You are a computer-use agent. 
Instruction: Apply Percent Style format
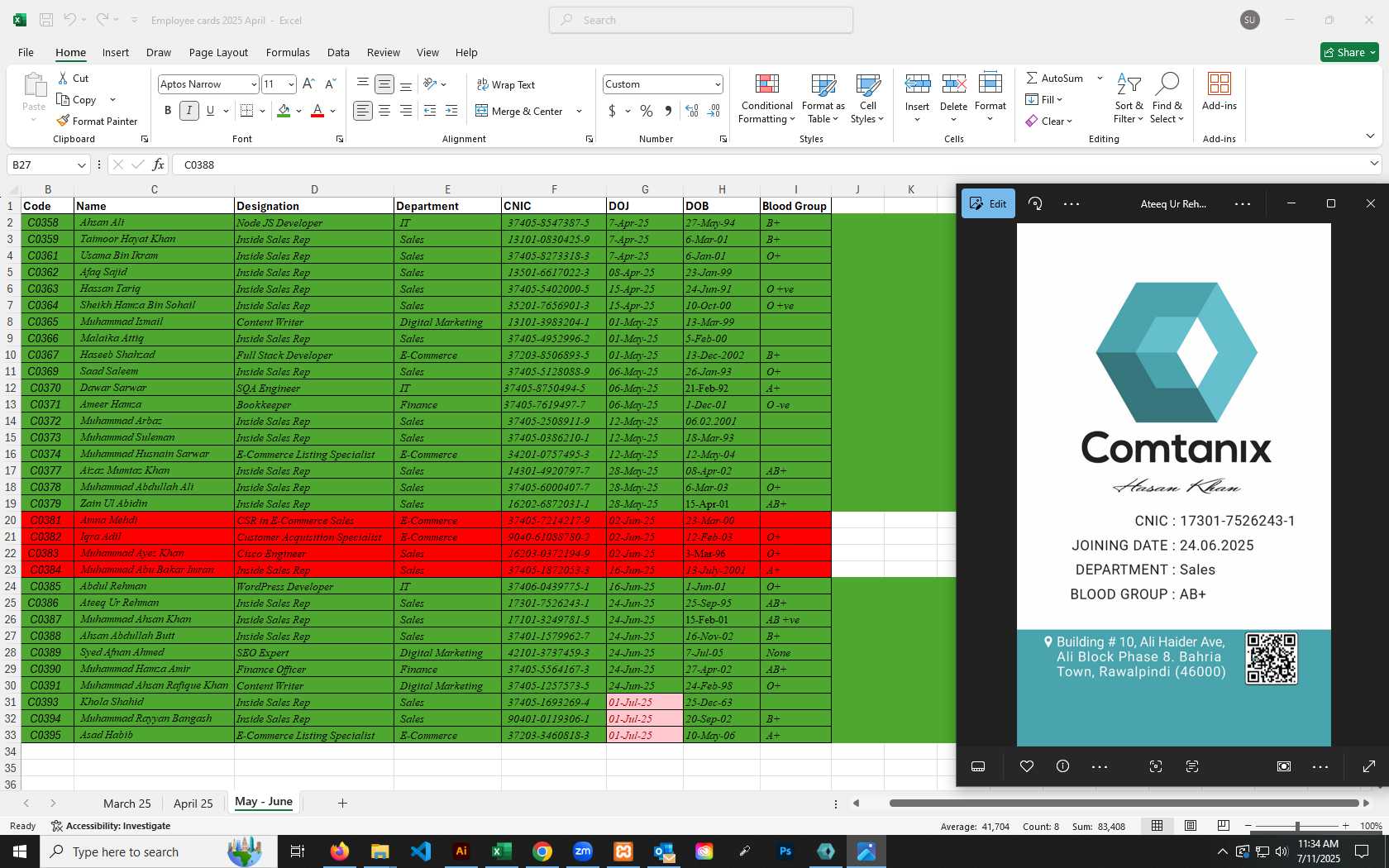pos(647,111)
